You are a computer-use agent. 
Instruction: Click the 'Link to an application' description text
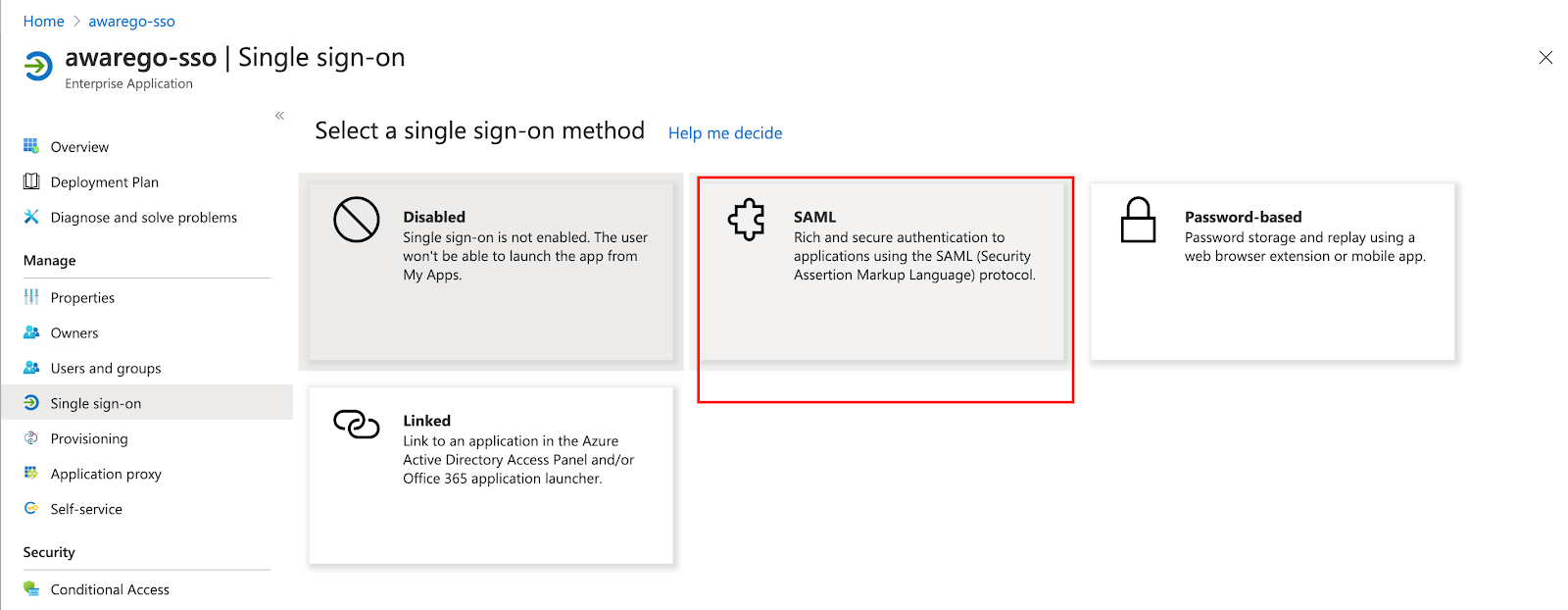coord(518,460)
